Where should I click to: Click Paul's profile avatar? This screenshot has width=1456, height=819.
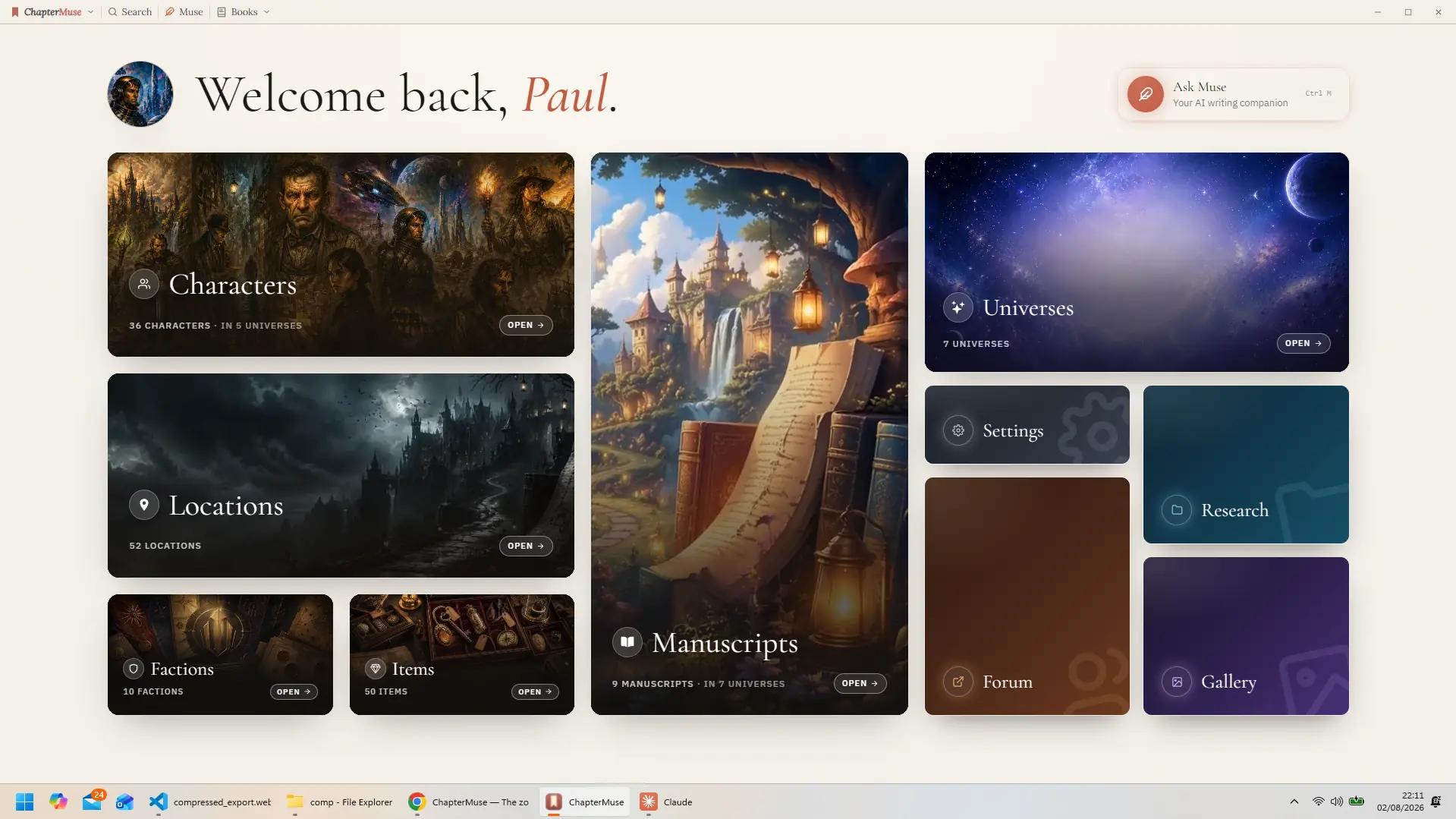pos(140,94)
